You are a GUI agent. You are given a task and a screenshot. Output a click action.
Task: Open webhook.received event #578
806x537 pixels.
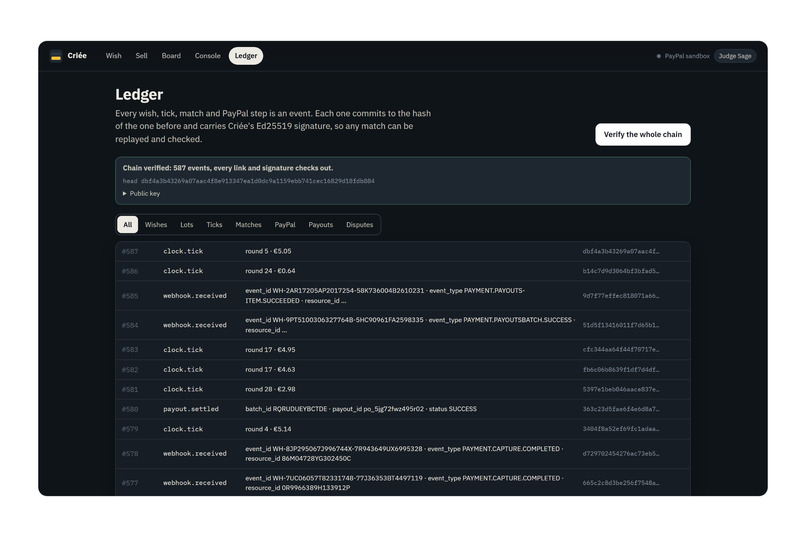tap(195, 454)
